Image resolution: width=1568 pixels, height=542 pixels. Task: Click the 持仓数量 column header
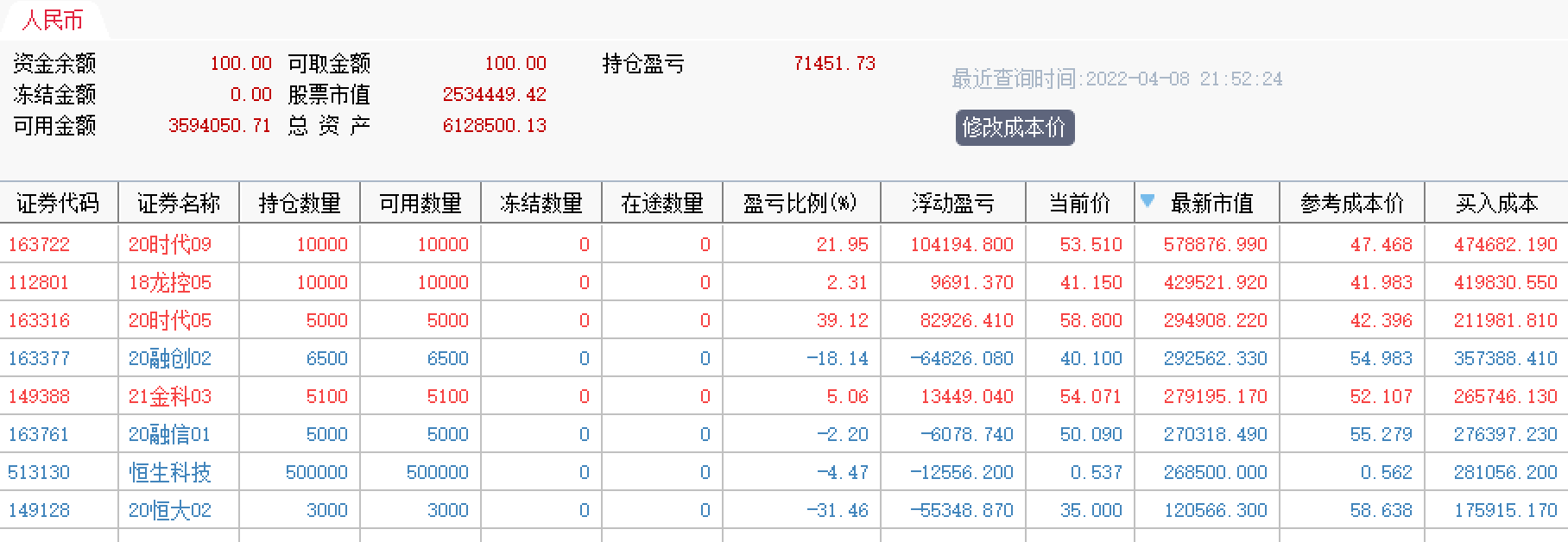pos(300,204)
